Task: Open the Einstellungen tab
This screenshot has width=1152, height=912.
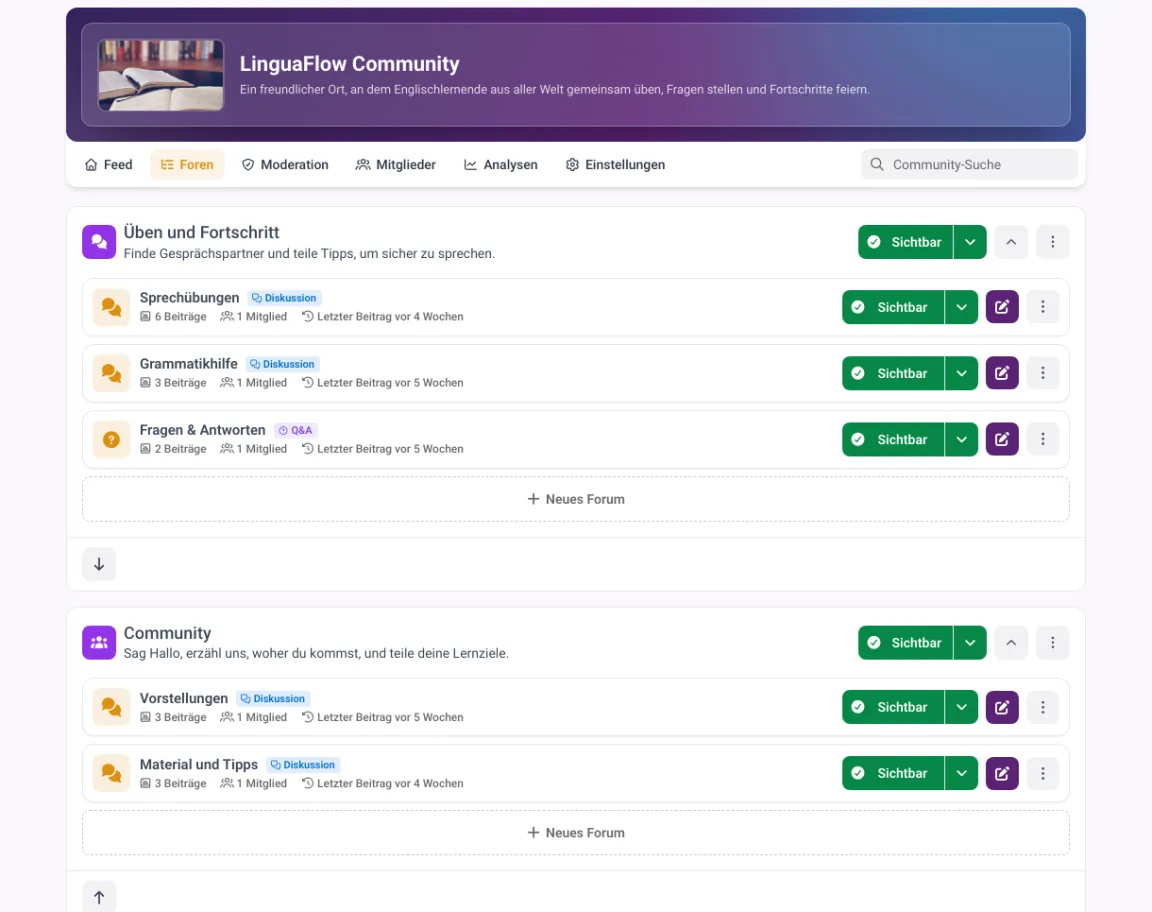Action: 616,165
